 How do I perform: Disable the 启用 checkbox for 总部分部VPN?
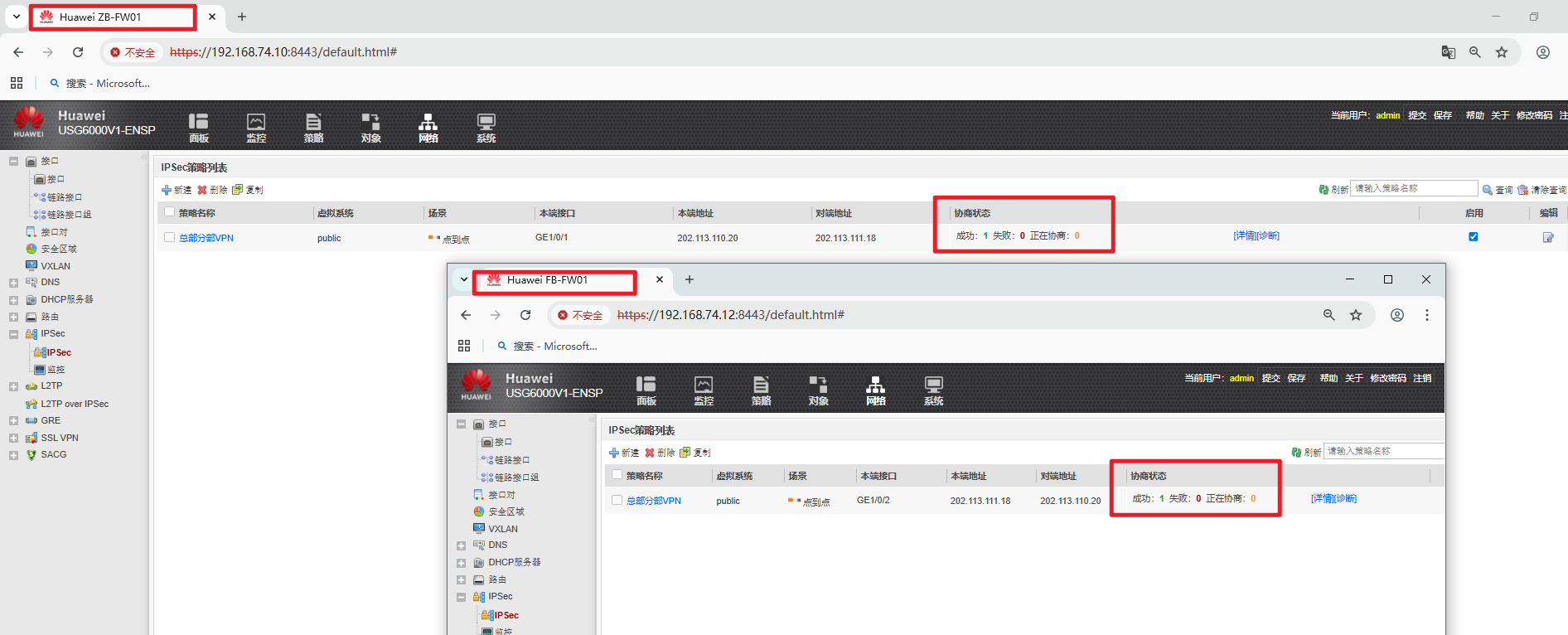[1473, 236]
